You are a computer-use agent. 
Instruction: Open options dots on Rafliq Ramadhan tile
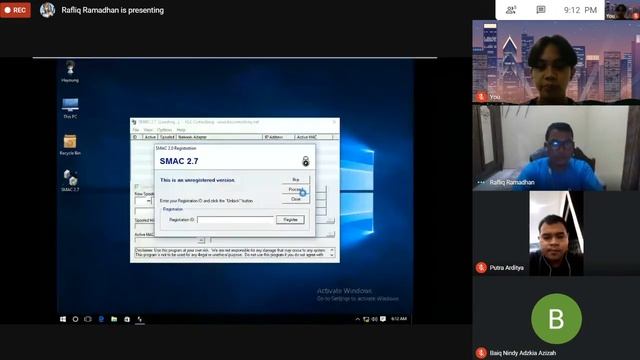481,182
